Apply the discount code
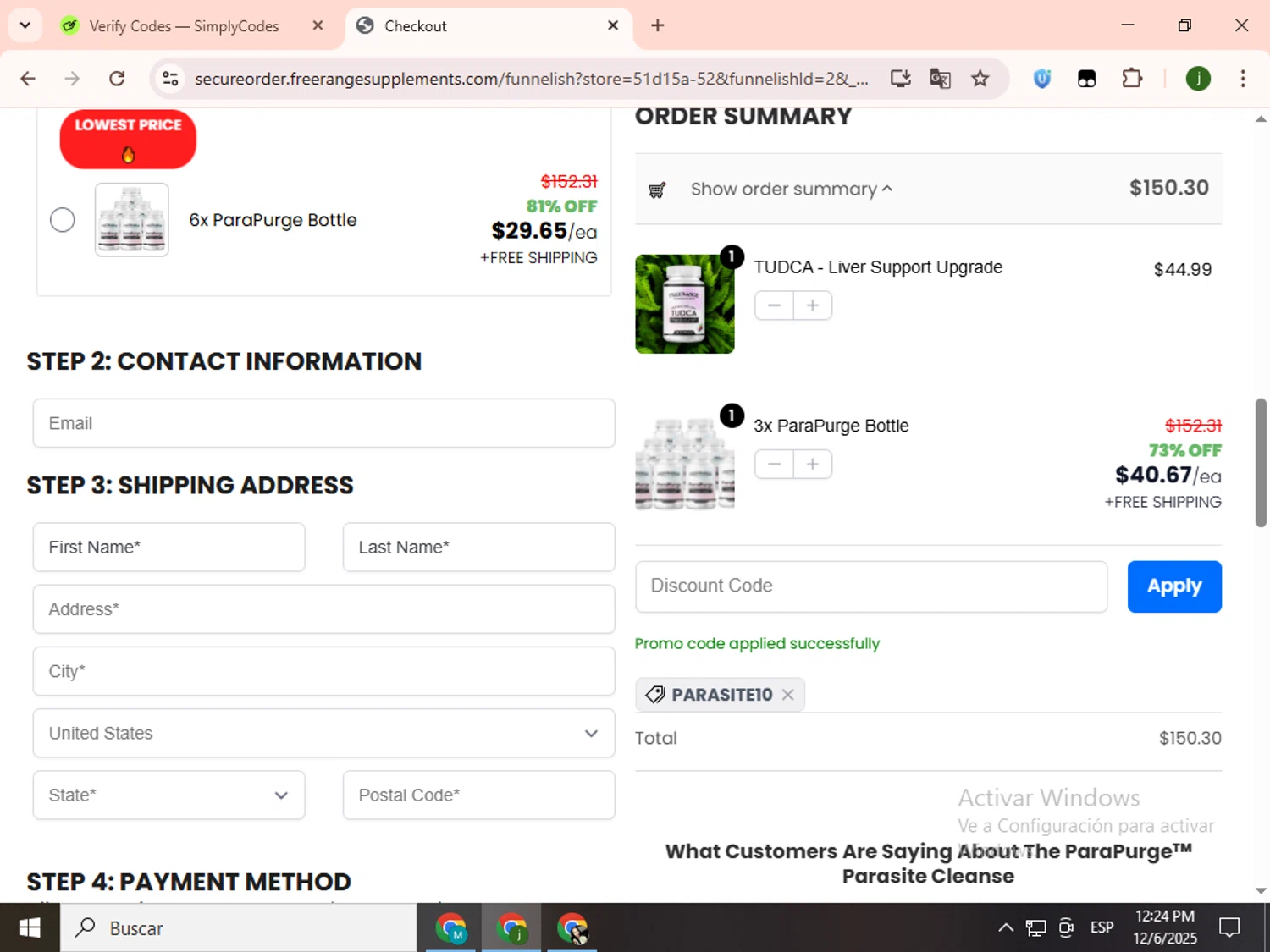1270x952 pixels. (1174, 586)
